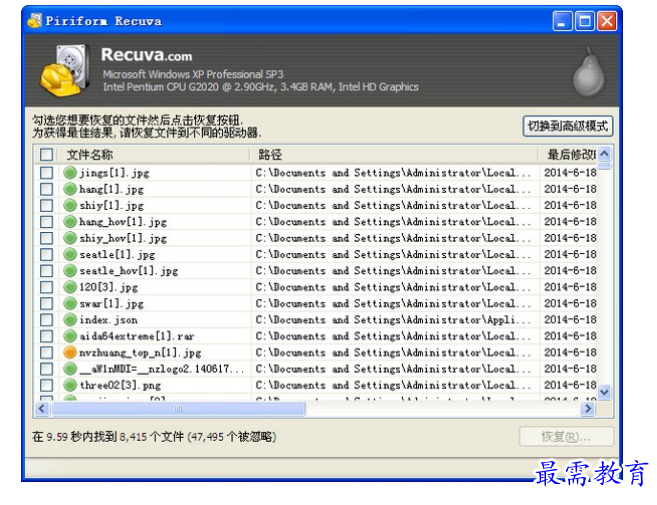Image resolution: width=657 pixels, height=505 pixels.
Task: Close the Piriform Recuva window
Action: pyautogui.click(x=607, y=21)
